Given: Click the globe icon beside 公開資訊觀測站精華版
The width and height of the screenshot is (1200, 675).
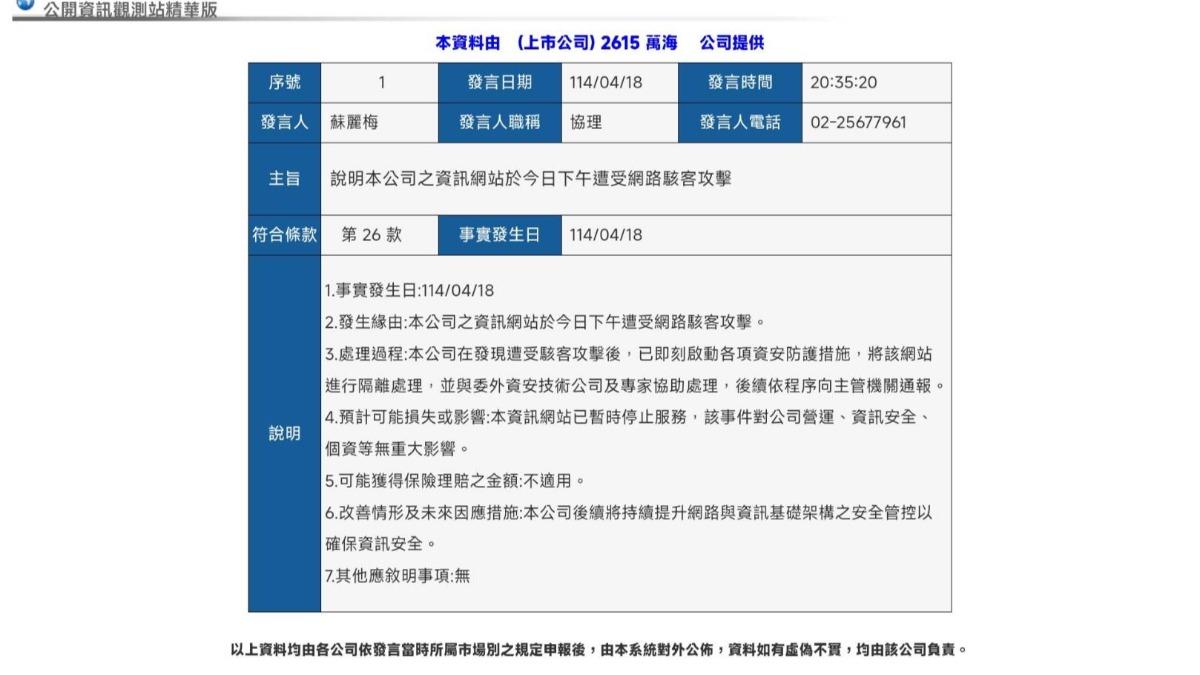Looking at the screenshot, I should [x=24, y=4].
